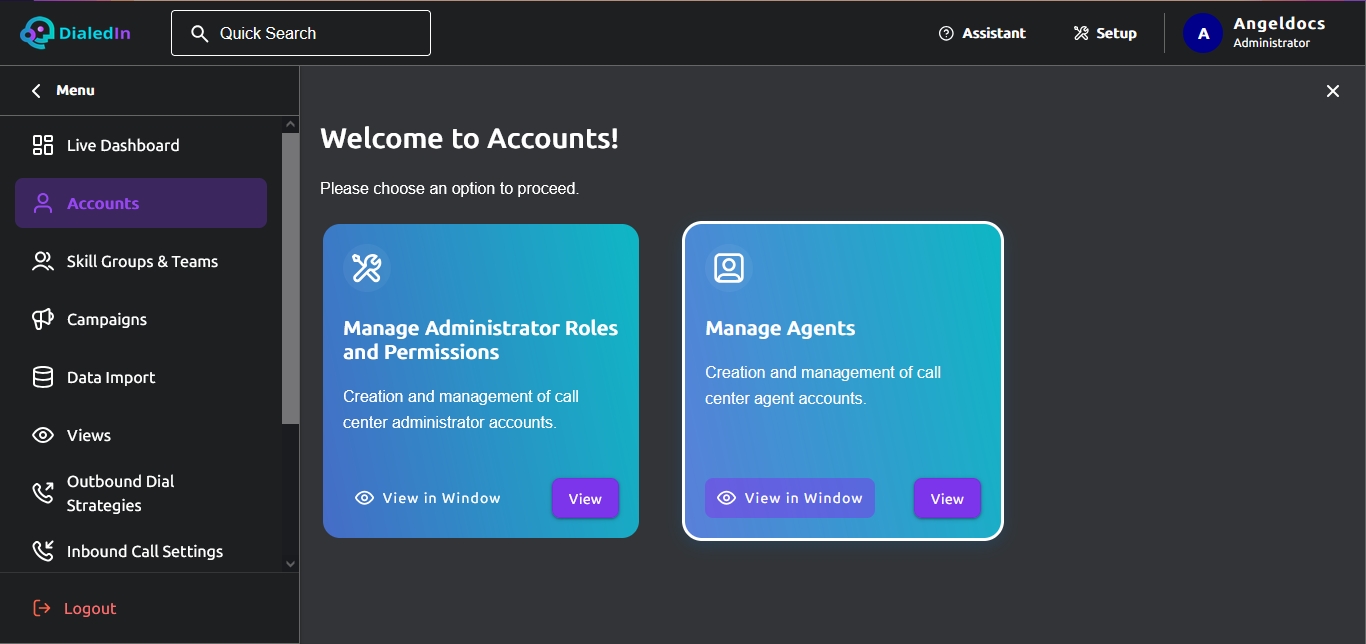Screen dimensions: 1366x644
Task: Click the Outbound Dial Strategies phone icon
Action: (43, 492)
